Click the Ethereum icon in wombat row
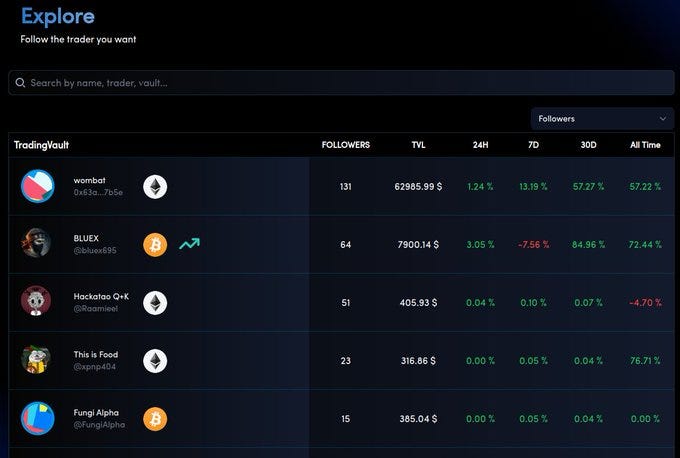This screenshot has width=680, height=458. click(155, 186)
